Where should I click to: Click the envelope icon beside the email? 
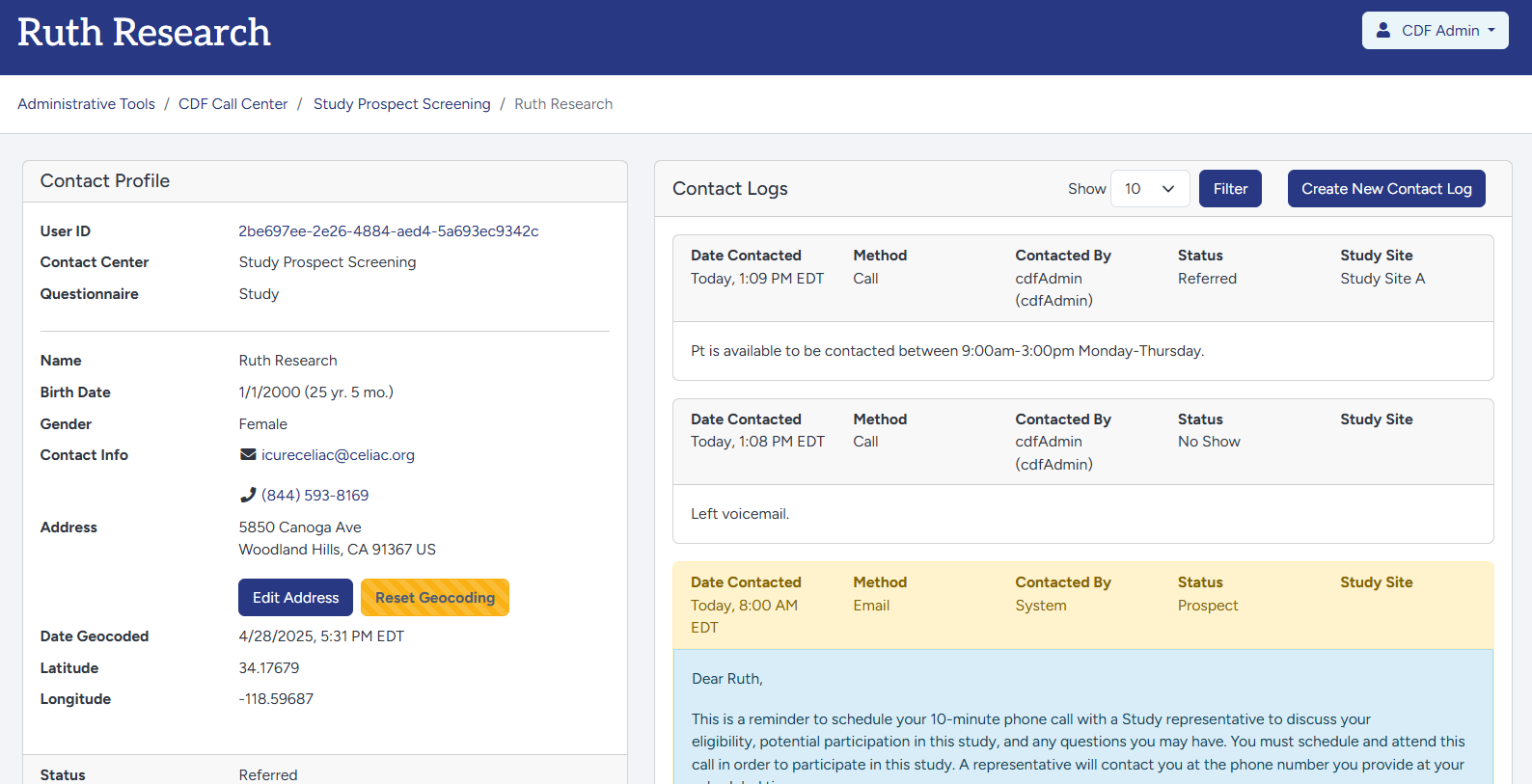(248, 454)
